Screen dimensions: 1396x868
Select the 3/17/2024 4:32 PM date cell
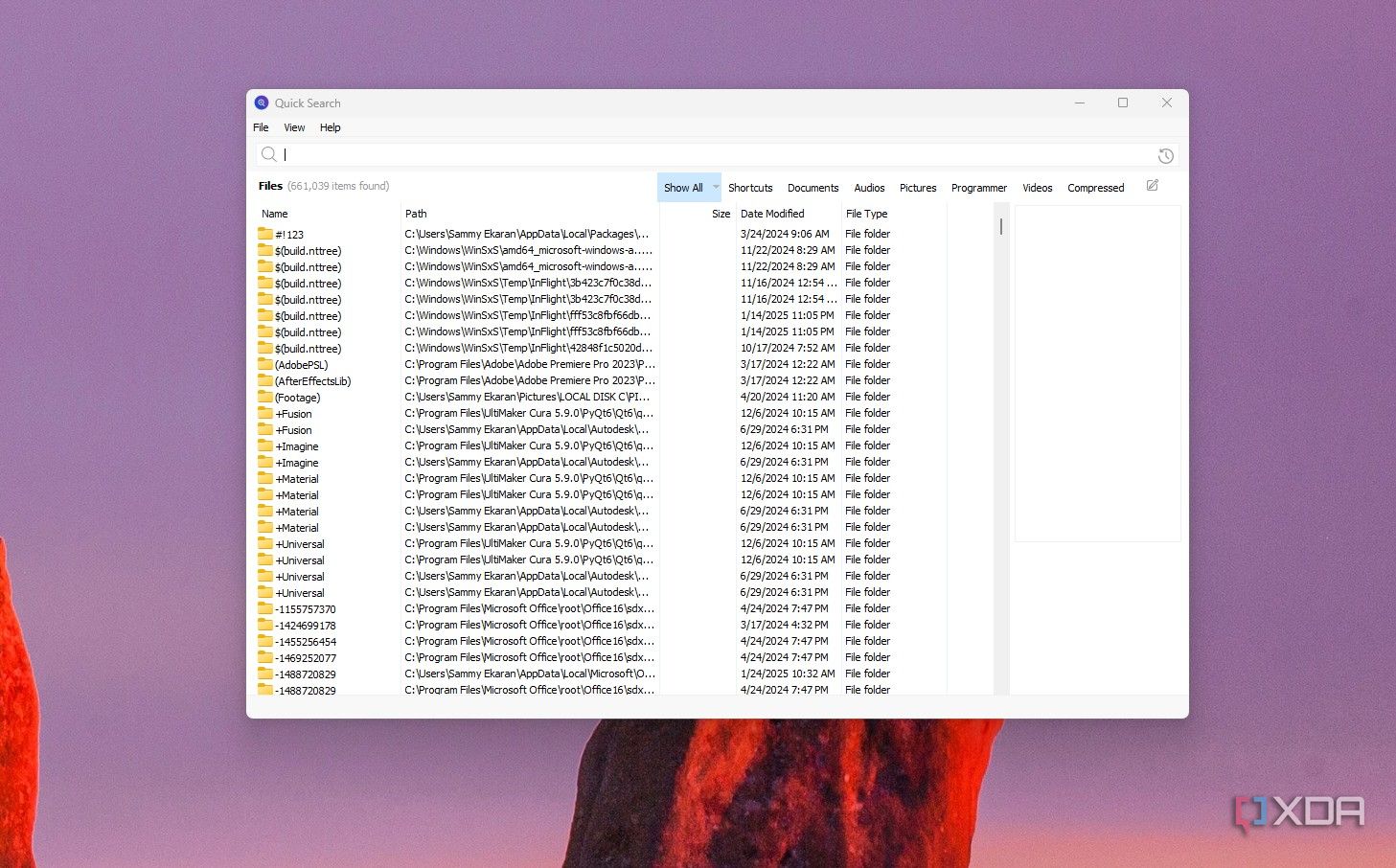pyautogui.click(x=785, y=625)
